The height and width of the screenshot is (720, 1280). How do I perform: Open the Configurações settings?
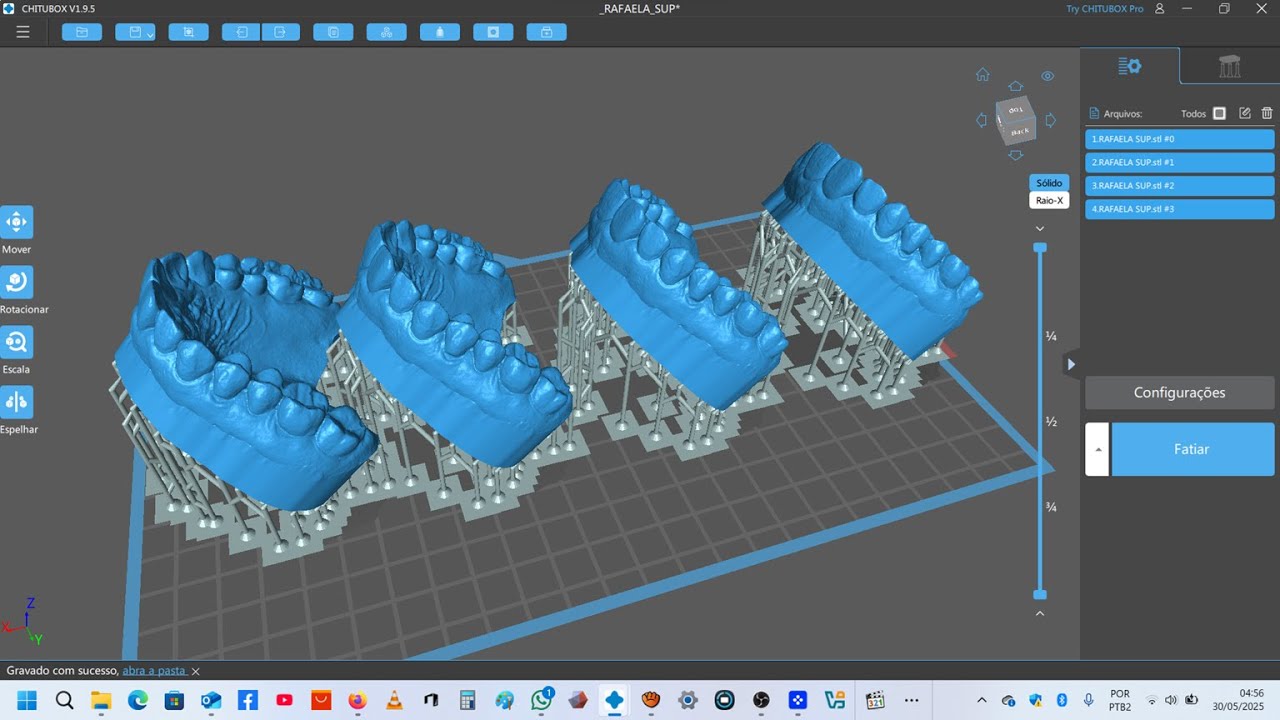pyautogui.click(x=1180, y=393)
